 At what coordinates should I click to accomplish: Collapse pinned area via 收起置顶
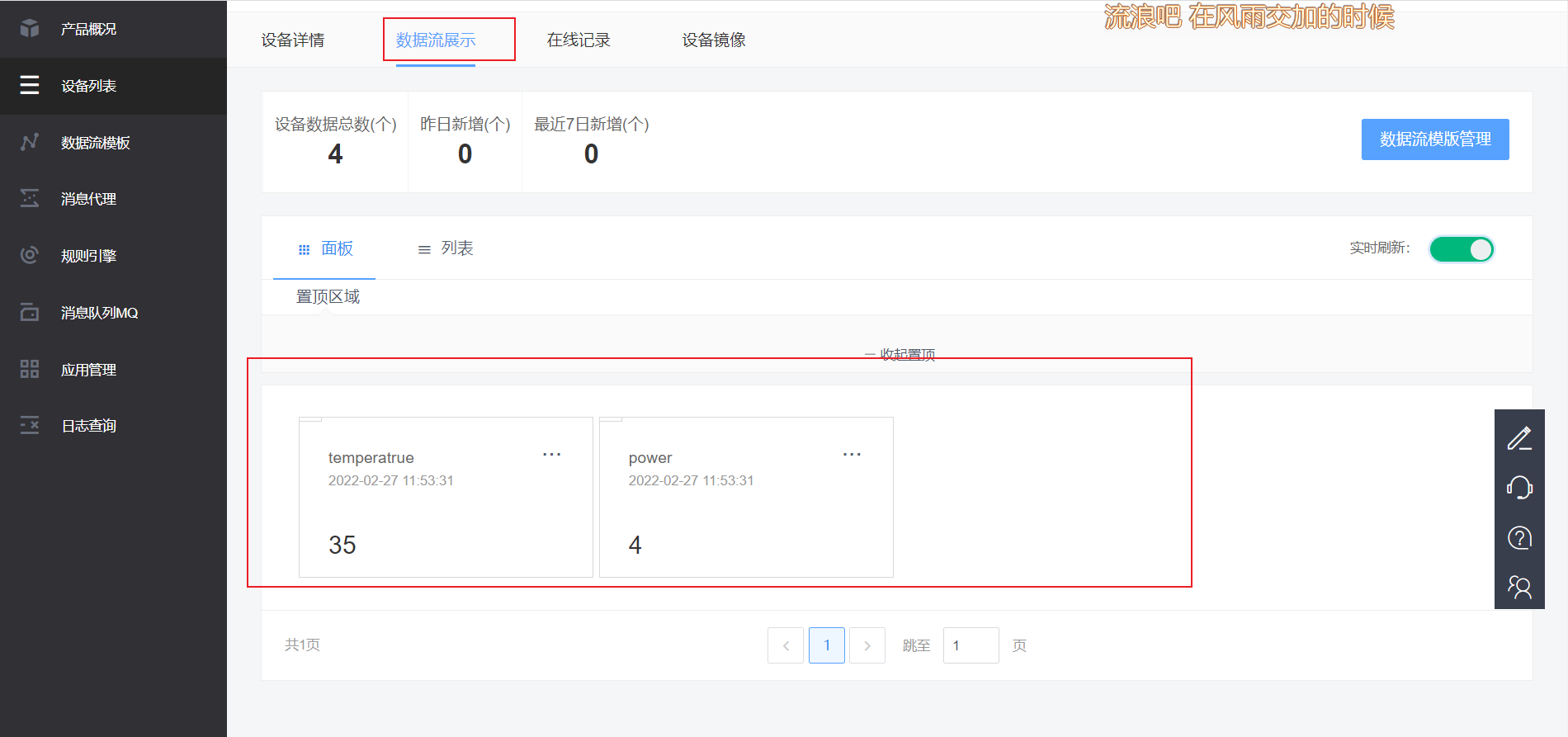tap(900, 354)
